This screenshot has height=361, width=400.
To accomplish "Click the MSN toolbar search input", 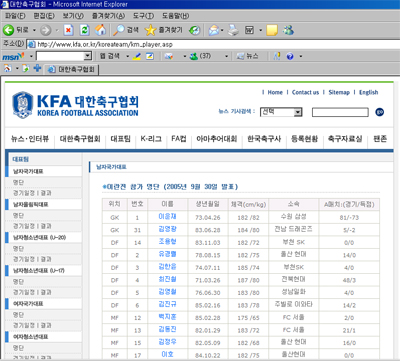I will 60,56.
